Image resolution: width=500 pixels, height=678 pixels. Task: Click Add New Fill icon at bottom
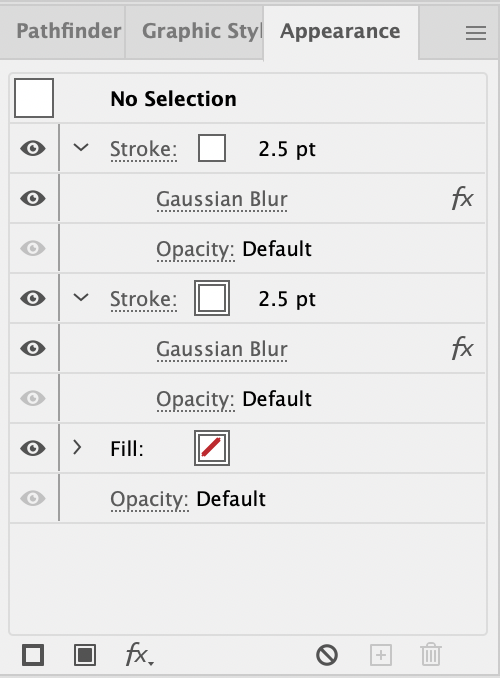click(85, 655)
